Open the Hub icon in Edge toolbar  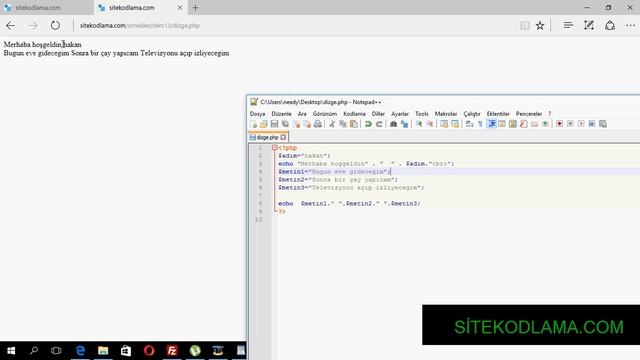[x=568, y=25]
